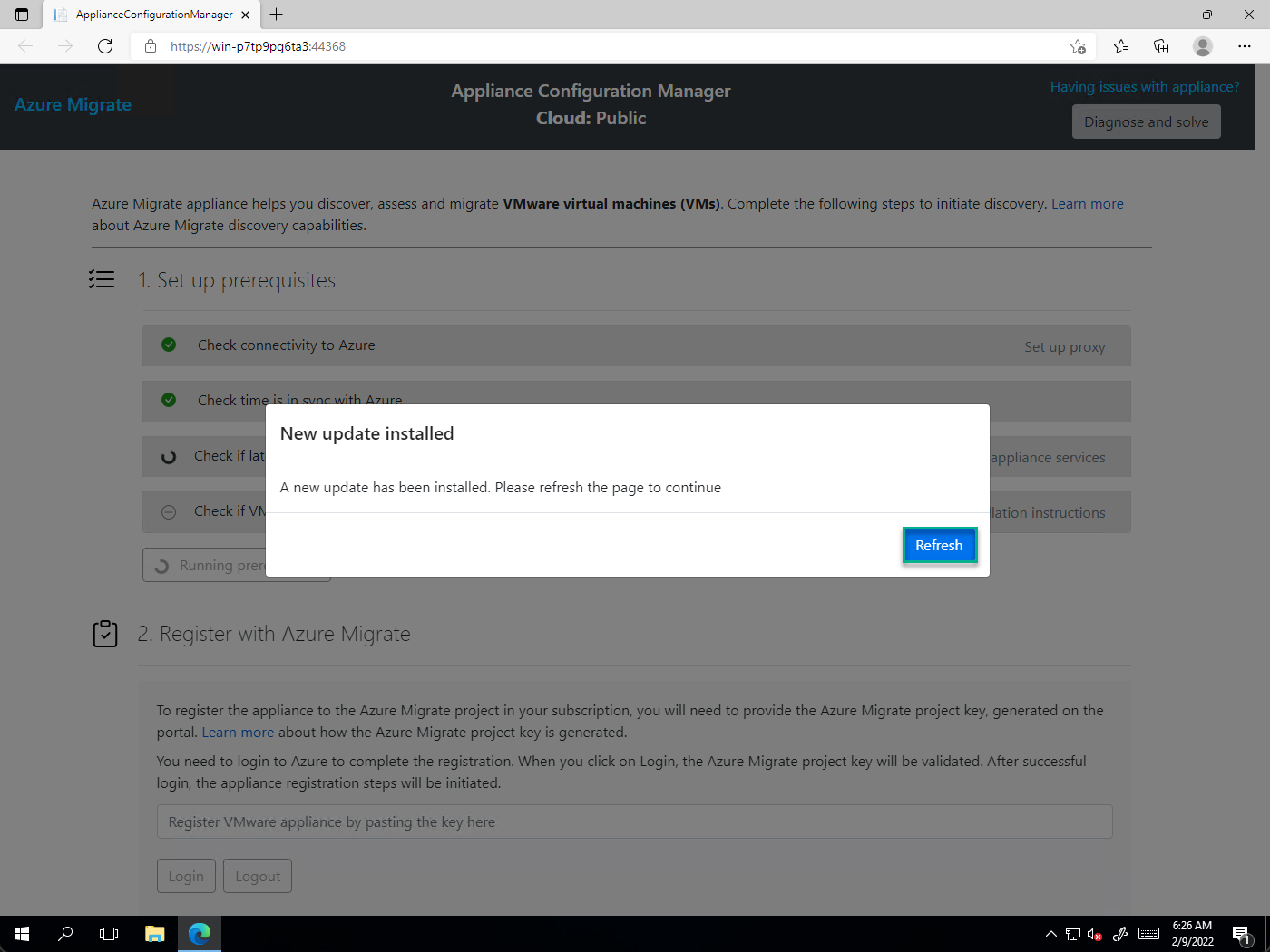This screenshot has height=952, width=1270.
Task: Click the Cloud: Public header text
Action: point(591,118)
